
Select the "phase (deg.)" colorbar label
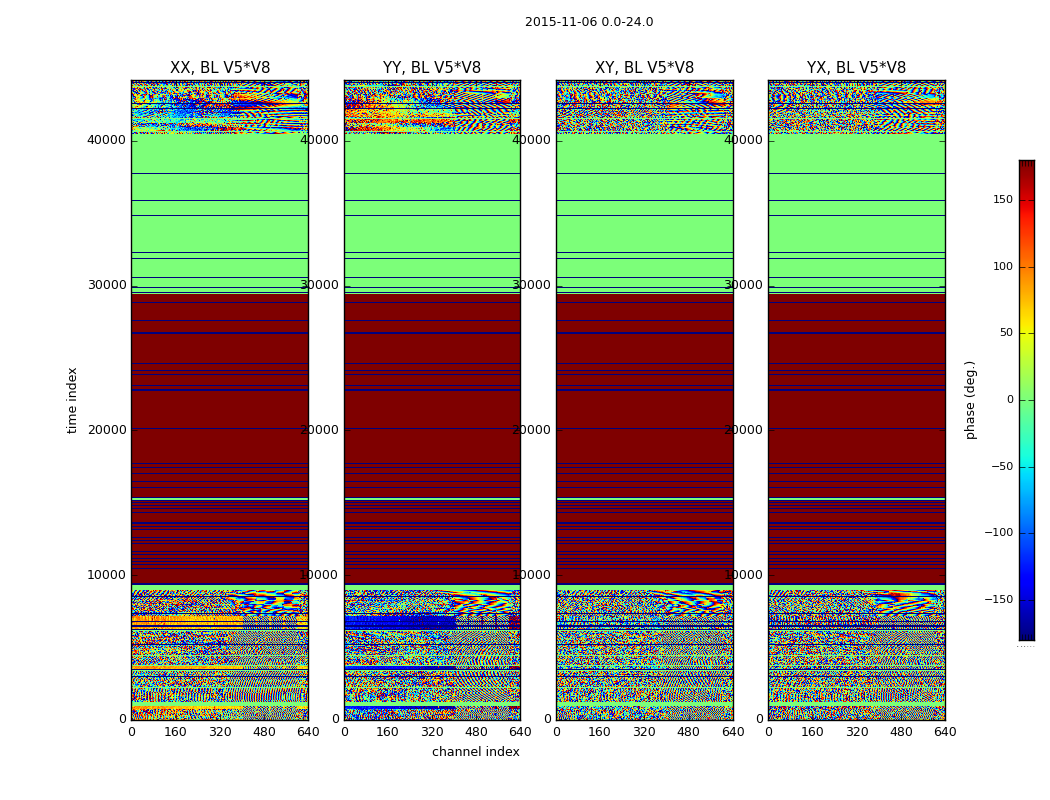(x=970, y=400)
